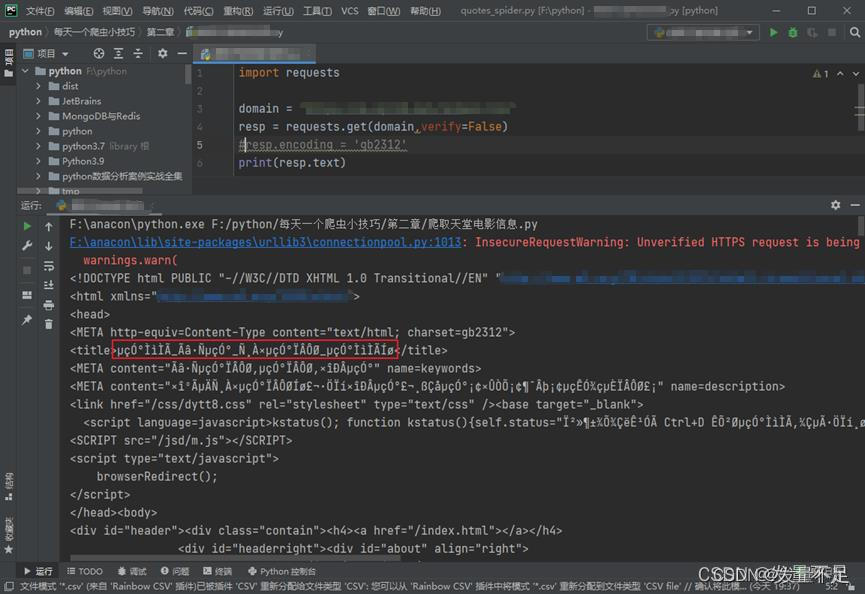Hide the run tool window

pyautogui.click(x=855, y=205)
